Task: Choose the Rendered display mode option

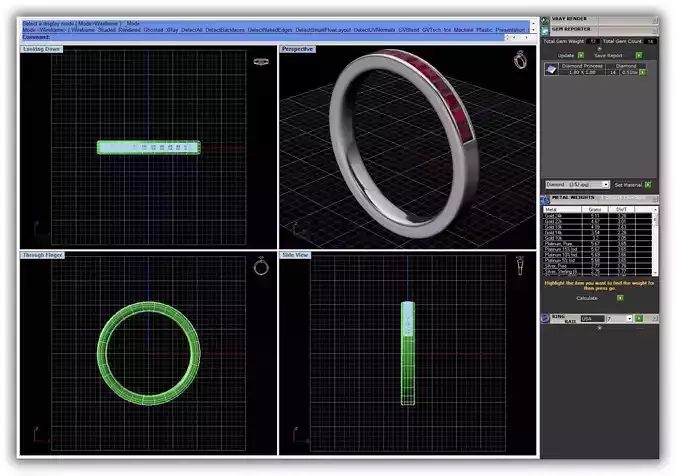Action: (129, 30)
